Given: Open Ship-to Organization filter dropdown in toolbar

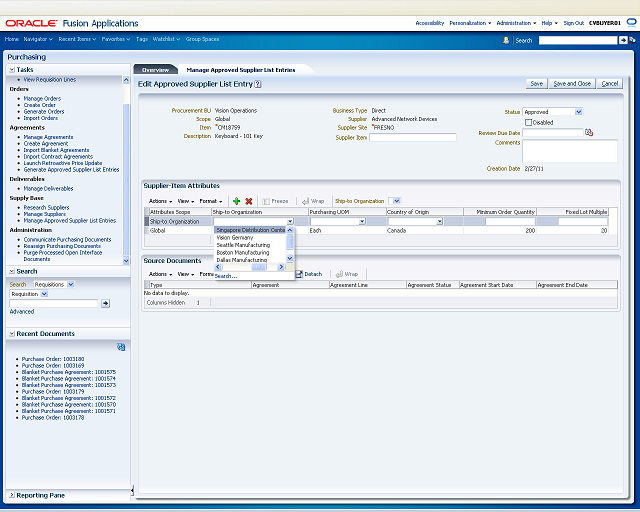Looking at the screenshot, I should point(396,201).
